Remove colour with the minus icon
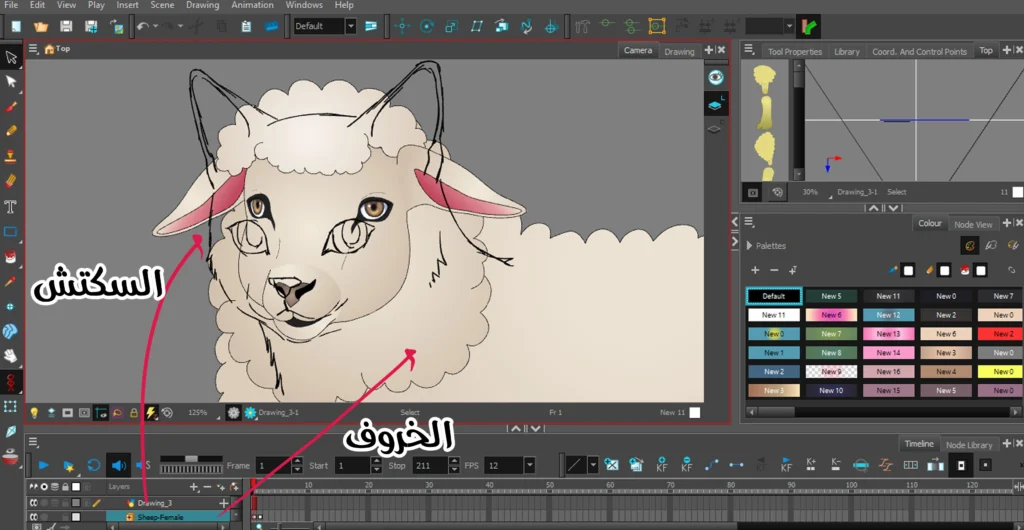The height and width of the screenshot is (530, 1024). click(x=774, y=270)
